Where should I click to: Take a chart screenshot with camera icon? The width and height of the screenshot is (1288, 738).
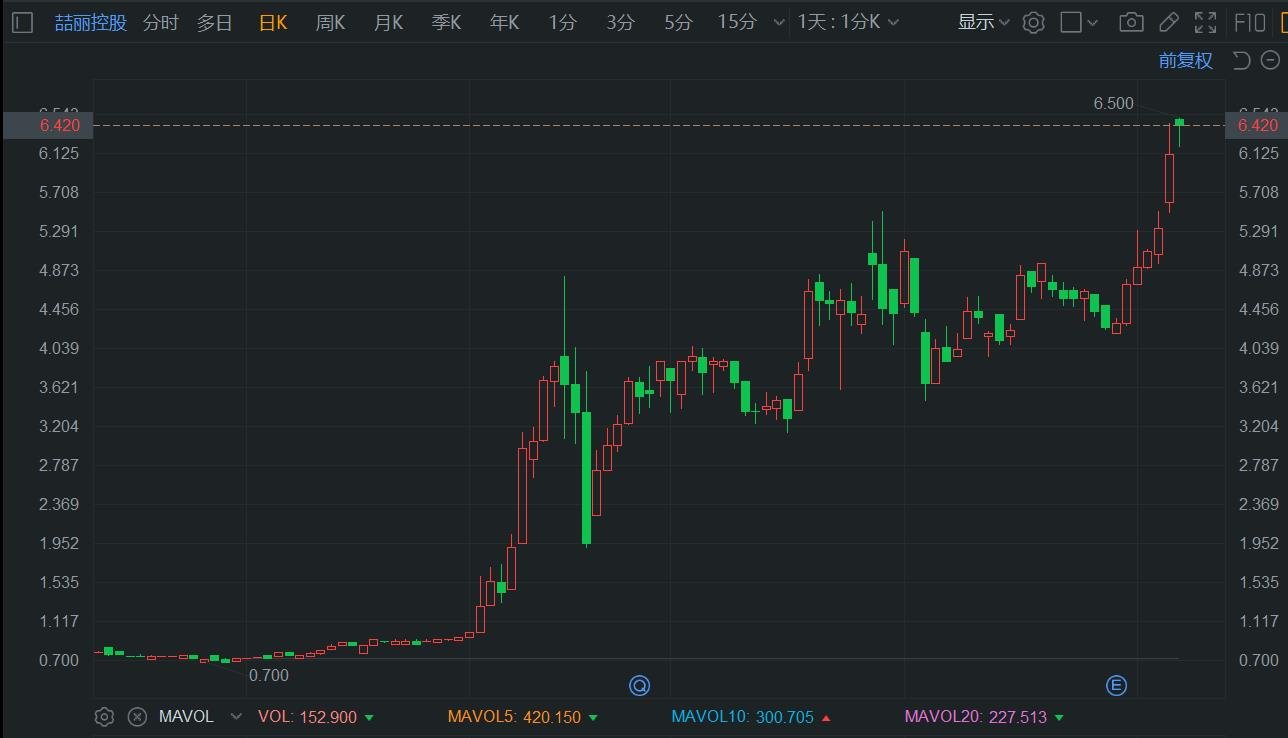(1131, 22)
